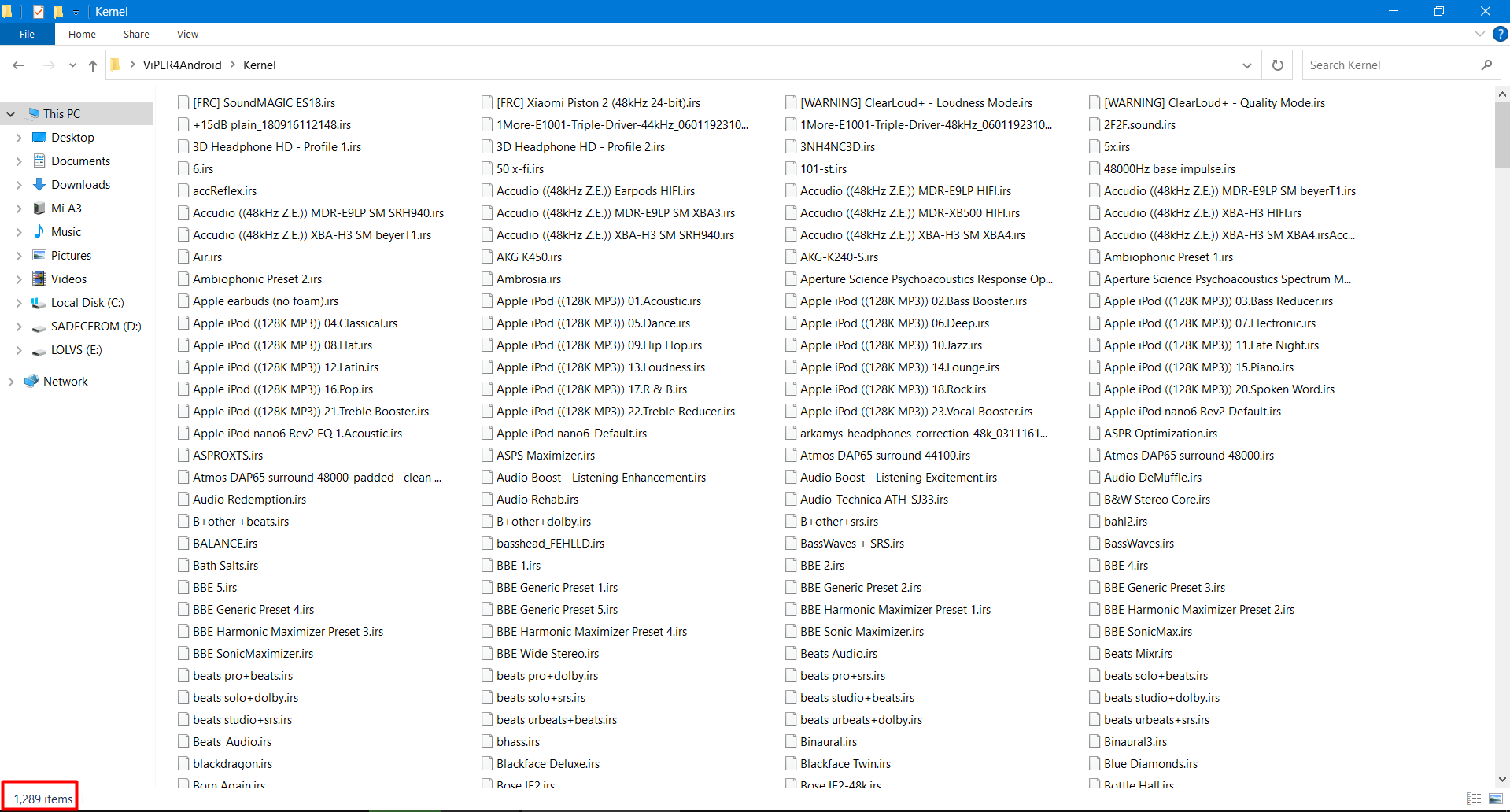The image size is (1510, 812).
Task: Refresh the Kernel folder view
Action: pos(1278,65)
